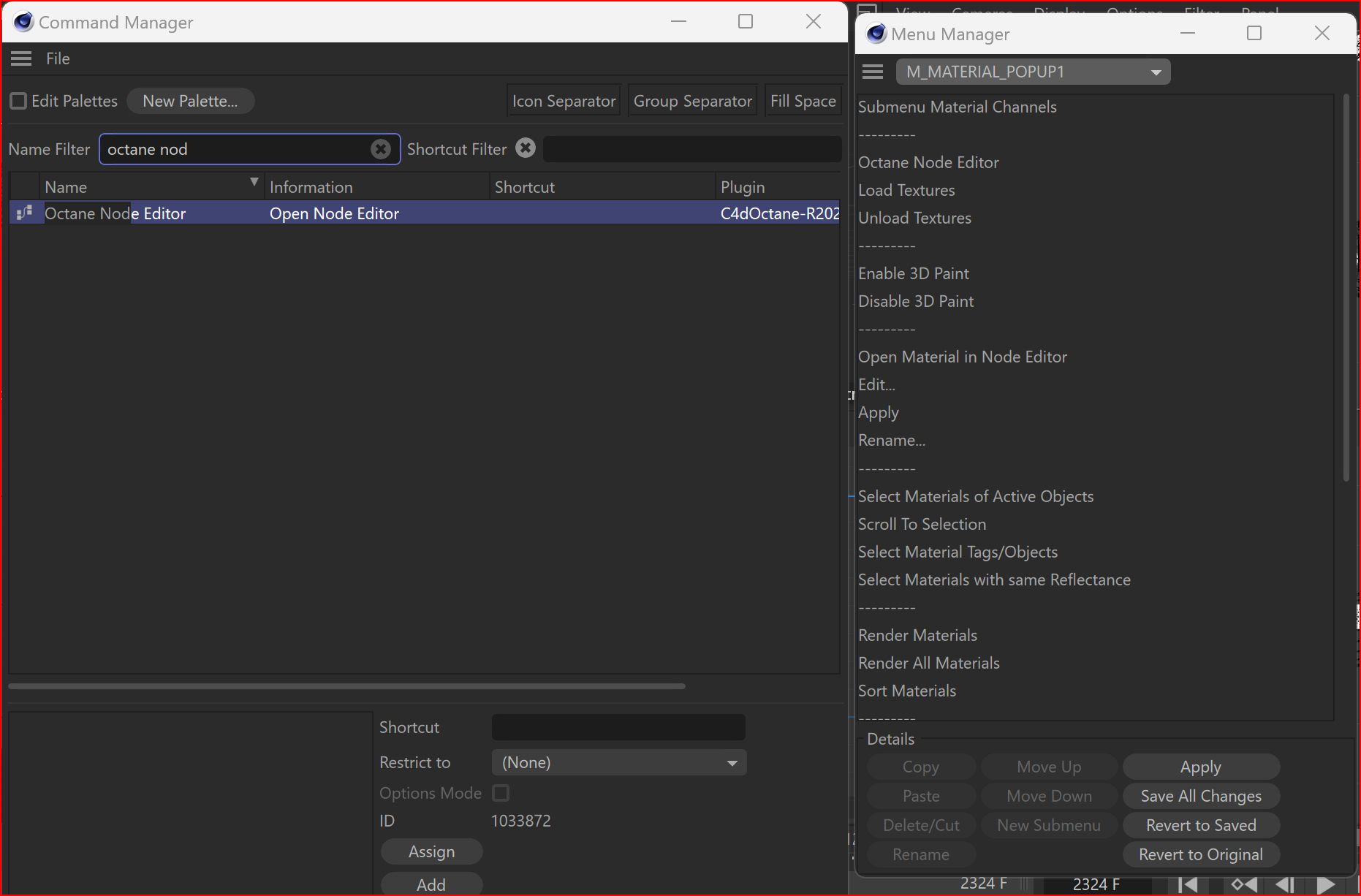Viewport: 1361px width, 896px height.
Task: Select the Edit... menu entry
Action: pos(876,384)
